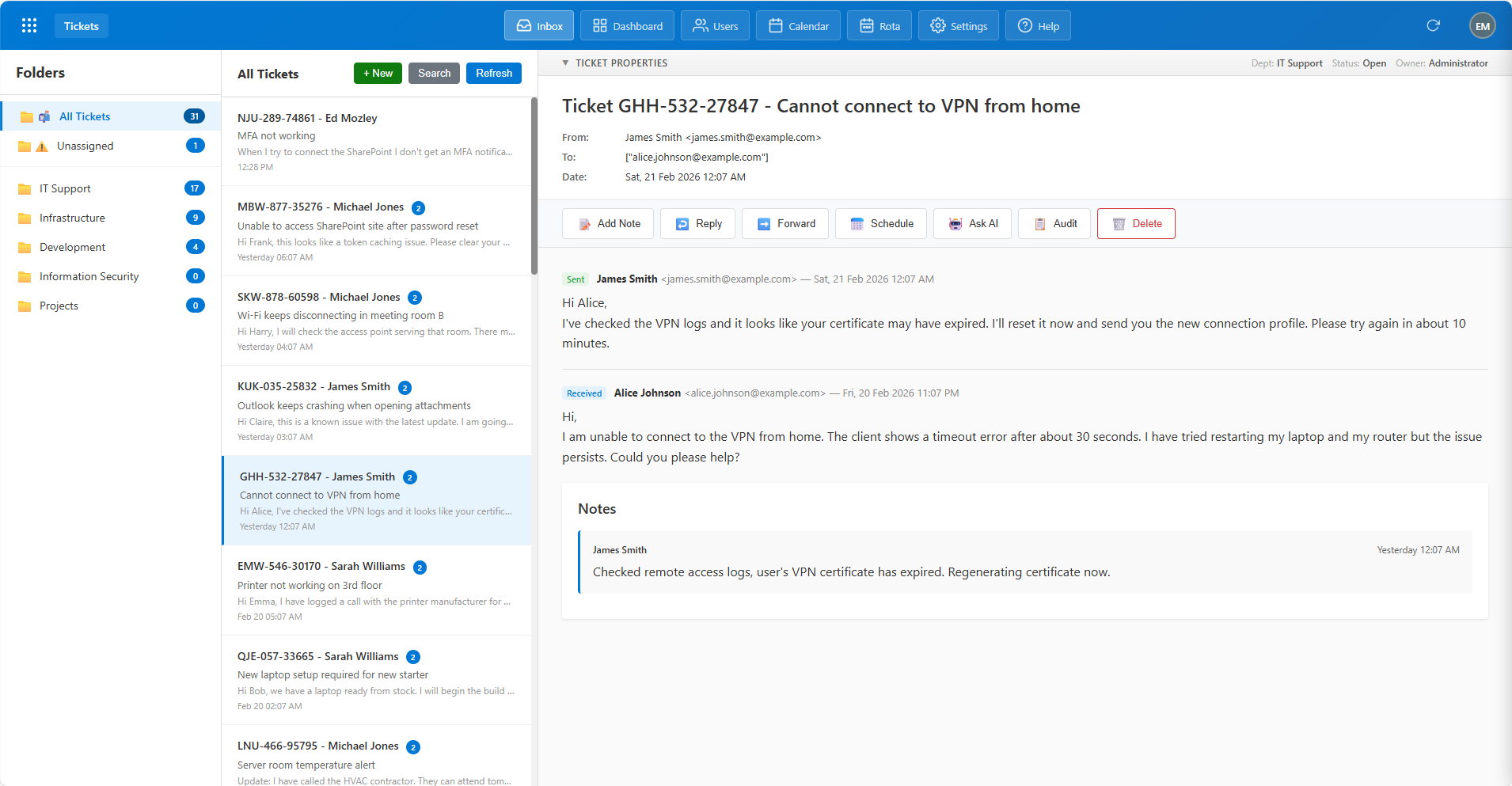Collapse the Ticket Properties section
This screenshot has width=1512, height=786.
(565, 63)
